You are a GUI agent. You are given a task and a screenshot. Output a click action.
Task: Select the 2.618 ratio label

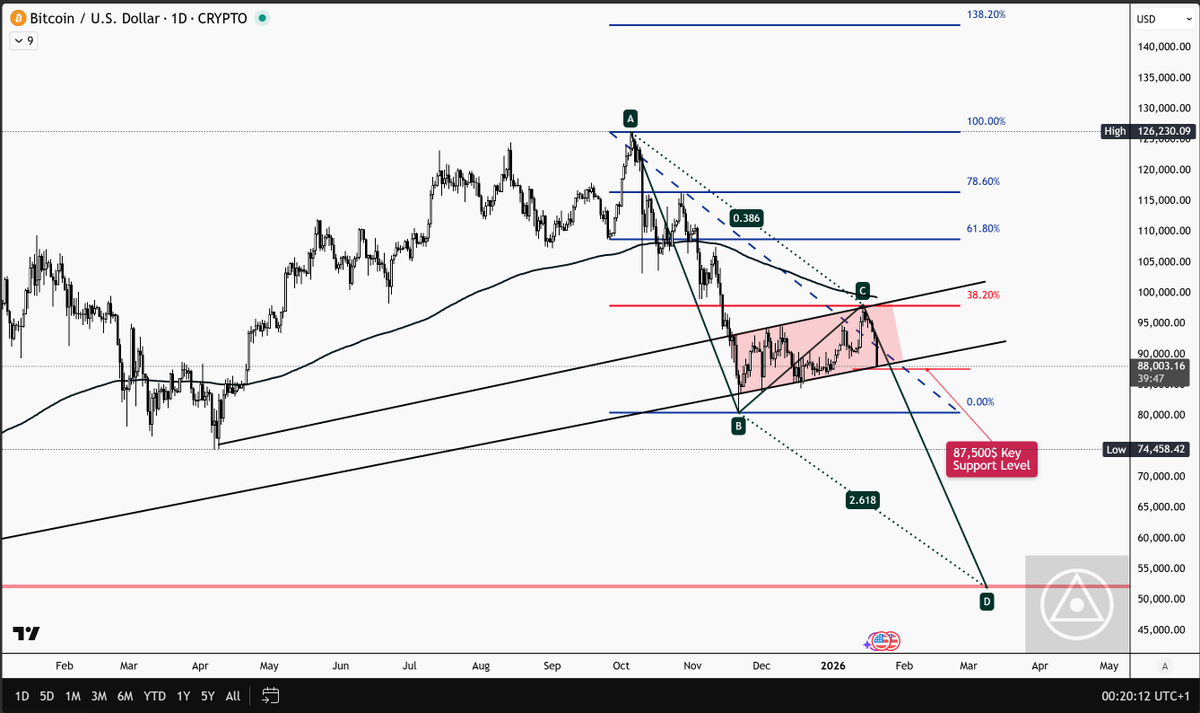click(863, 499)
